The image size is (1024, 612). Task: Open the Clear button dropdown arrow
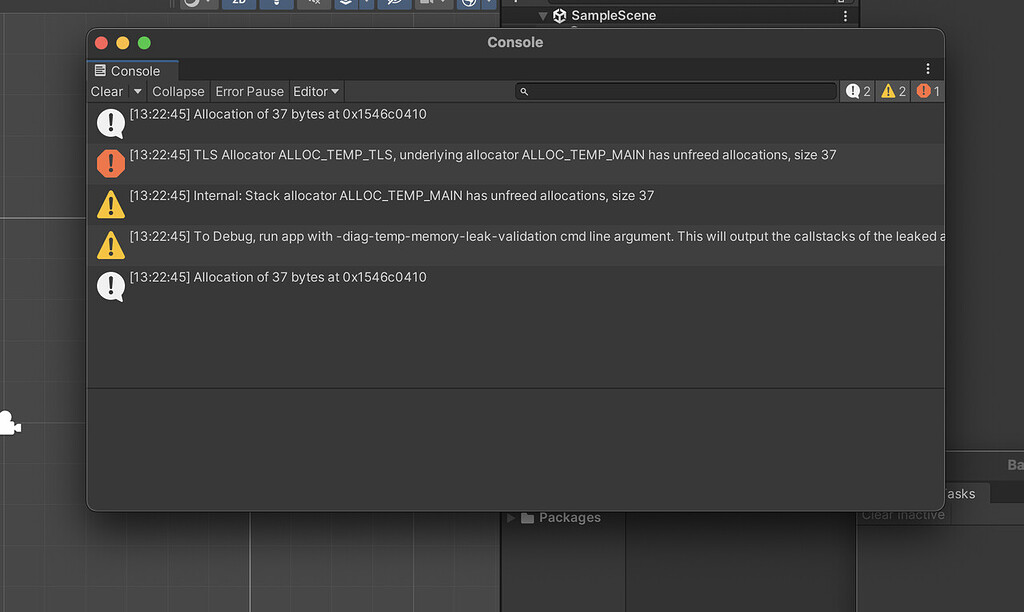(136, 91)
